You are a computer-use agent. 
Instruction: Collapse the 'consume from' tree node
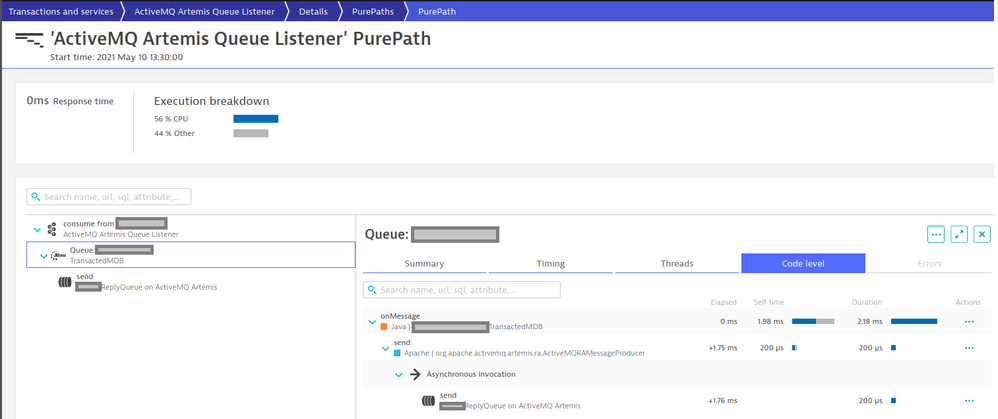click(x=38, y=229)
